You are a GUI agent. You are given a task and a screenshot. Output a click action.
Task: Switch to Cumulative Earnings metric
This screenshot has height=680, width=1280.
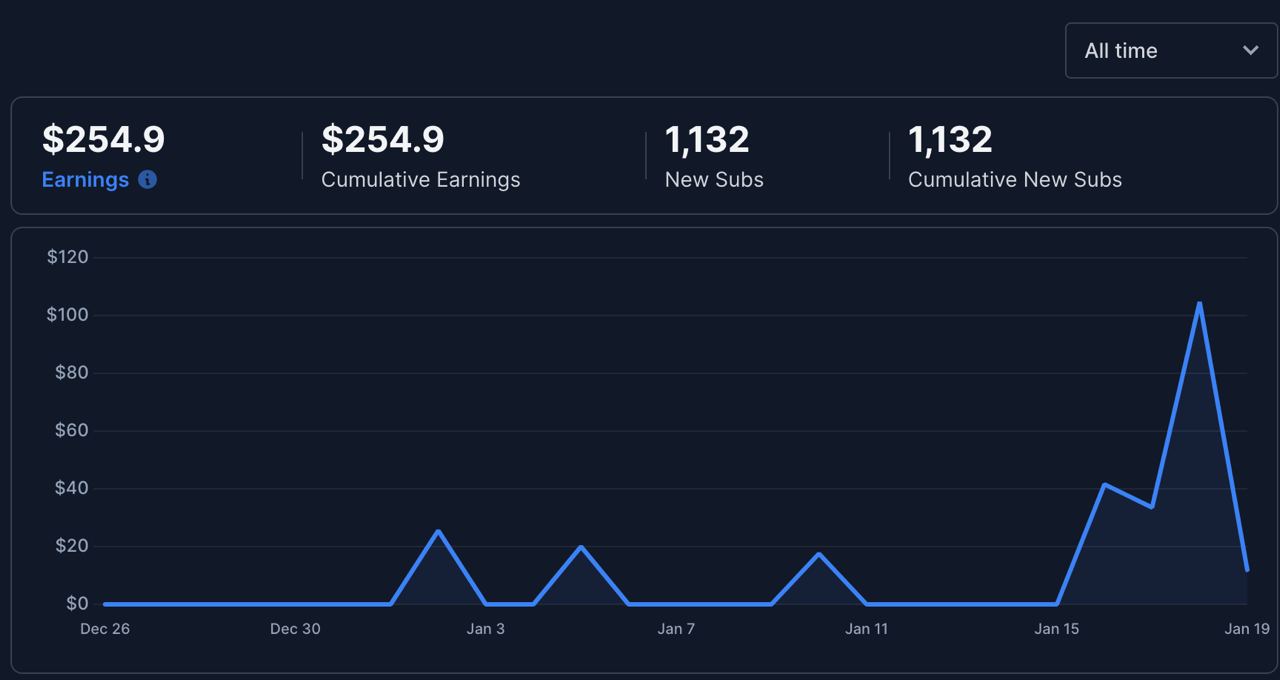(420, 180)
